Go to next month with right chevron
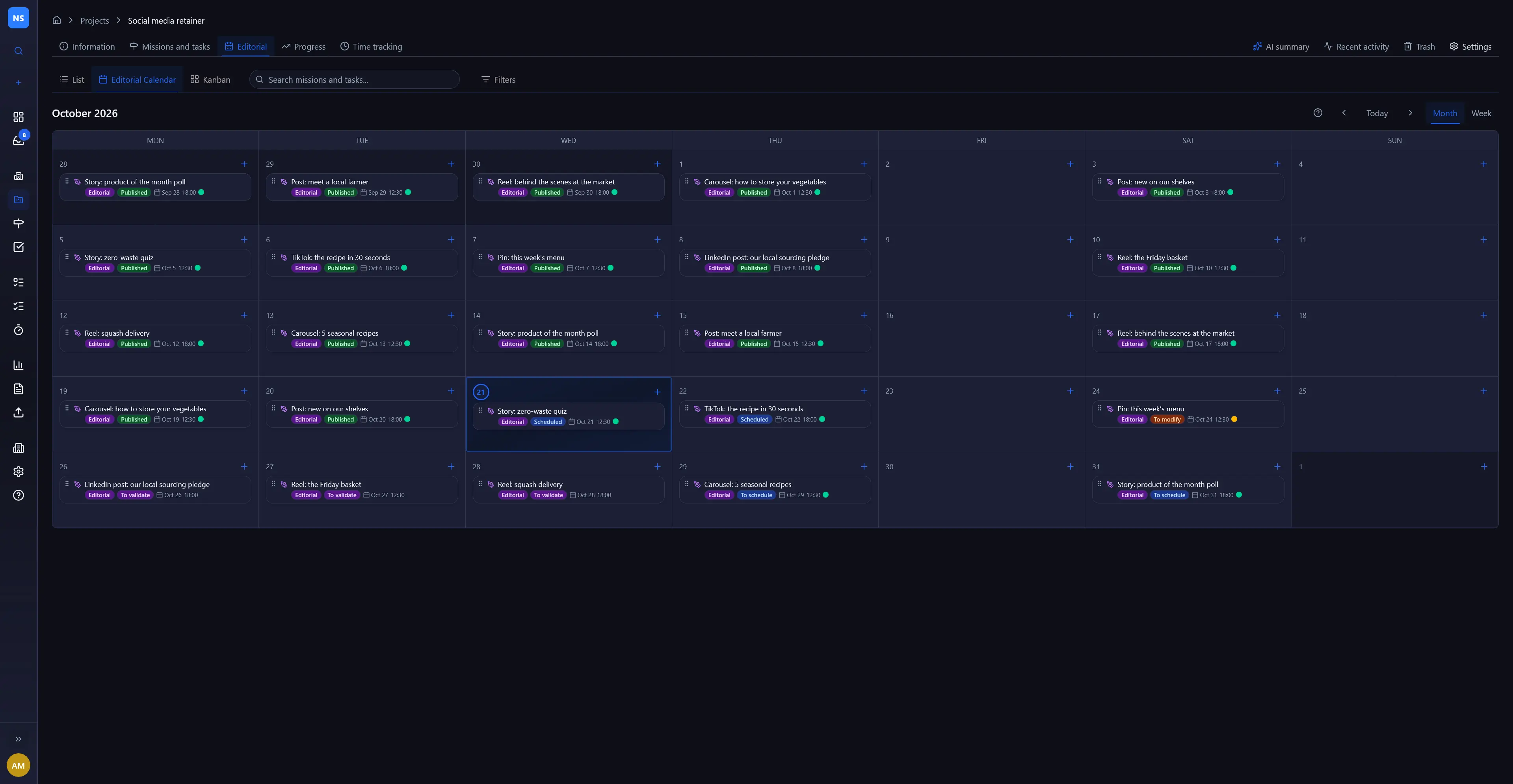Viewport: 1513px width, 784px height. point(1410,113)
